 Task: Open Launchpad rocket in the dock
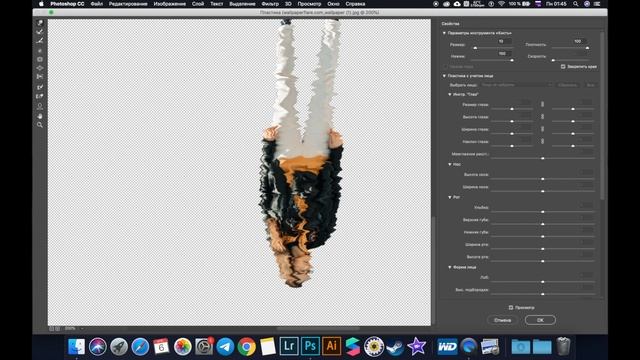click(119, 347)
